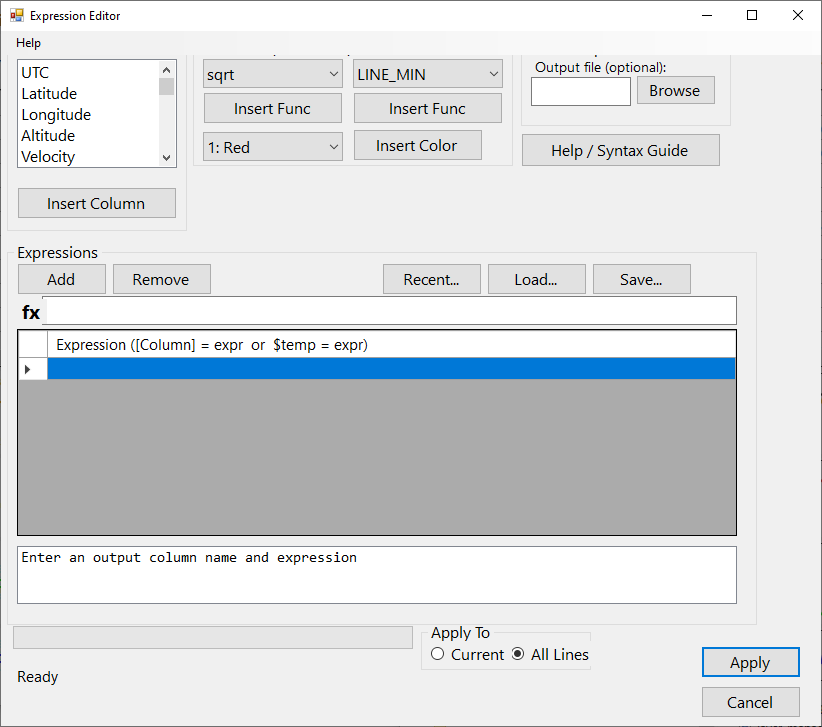Click the Insert Column button
822x727 pixels.
[96, 202]
